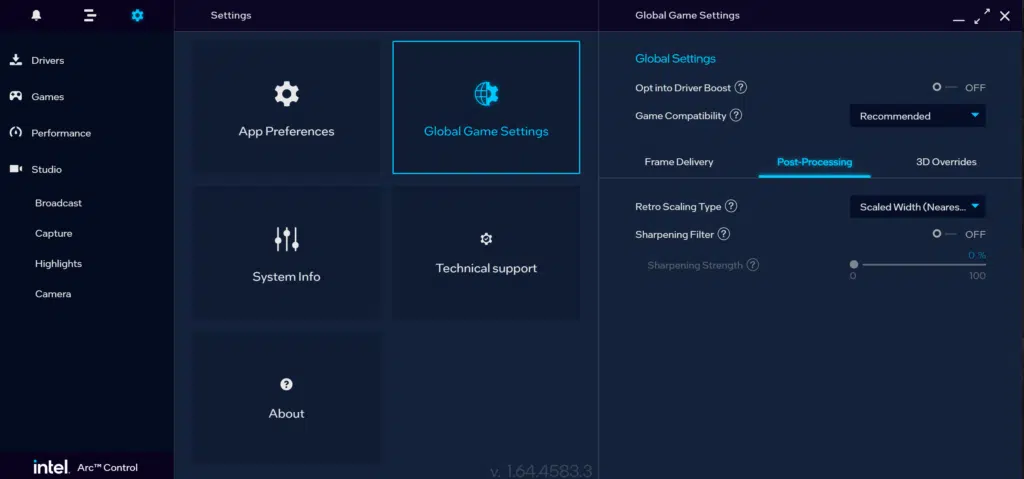Click the Sharpening Strength slider track
Viewport: 1024px width, 479px height.
coord(924,265)
